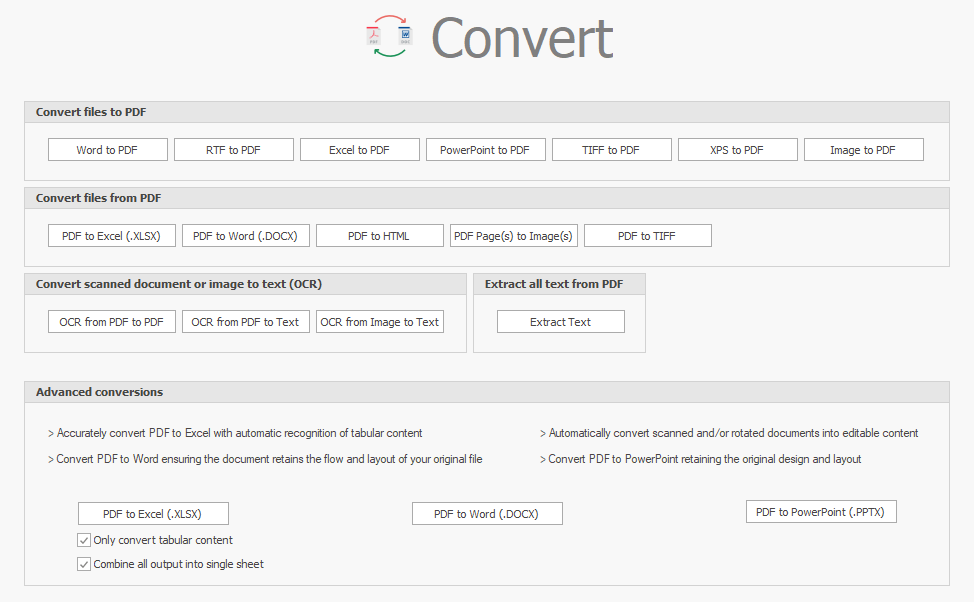
Task: Click OCR from PDF to Text
Action: [245, 322]
